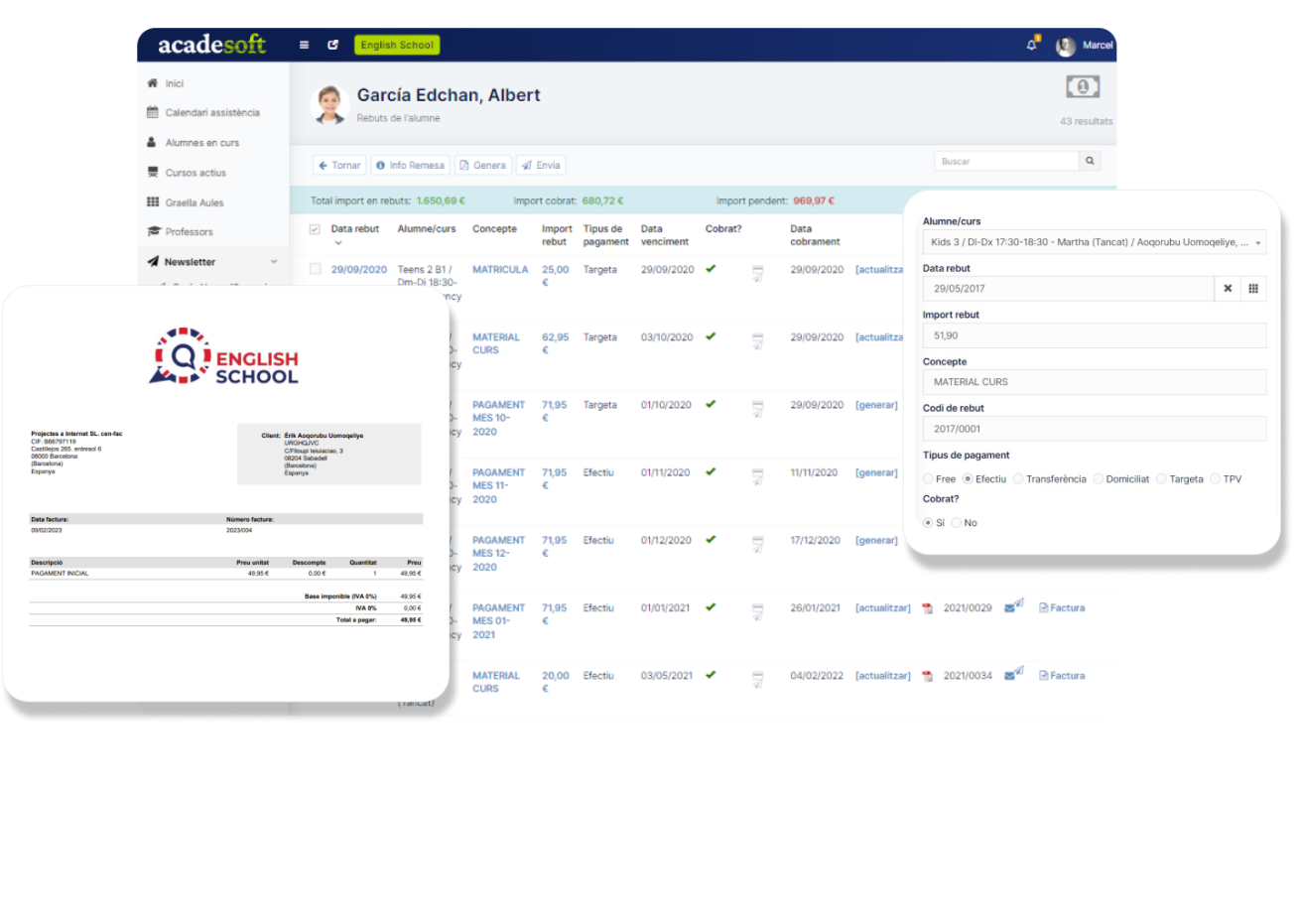This screenshot has height=924, width=1300.
Task: Click the Tornar back button
Action: [x=339, y=166]
